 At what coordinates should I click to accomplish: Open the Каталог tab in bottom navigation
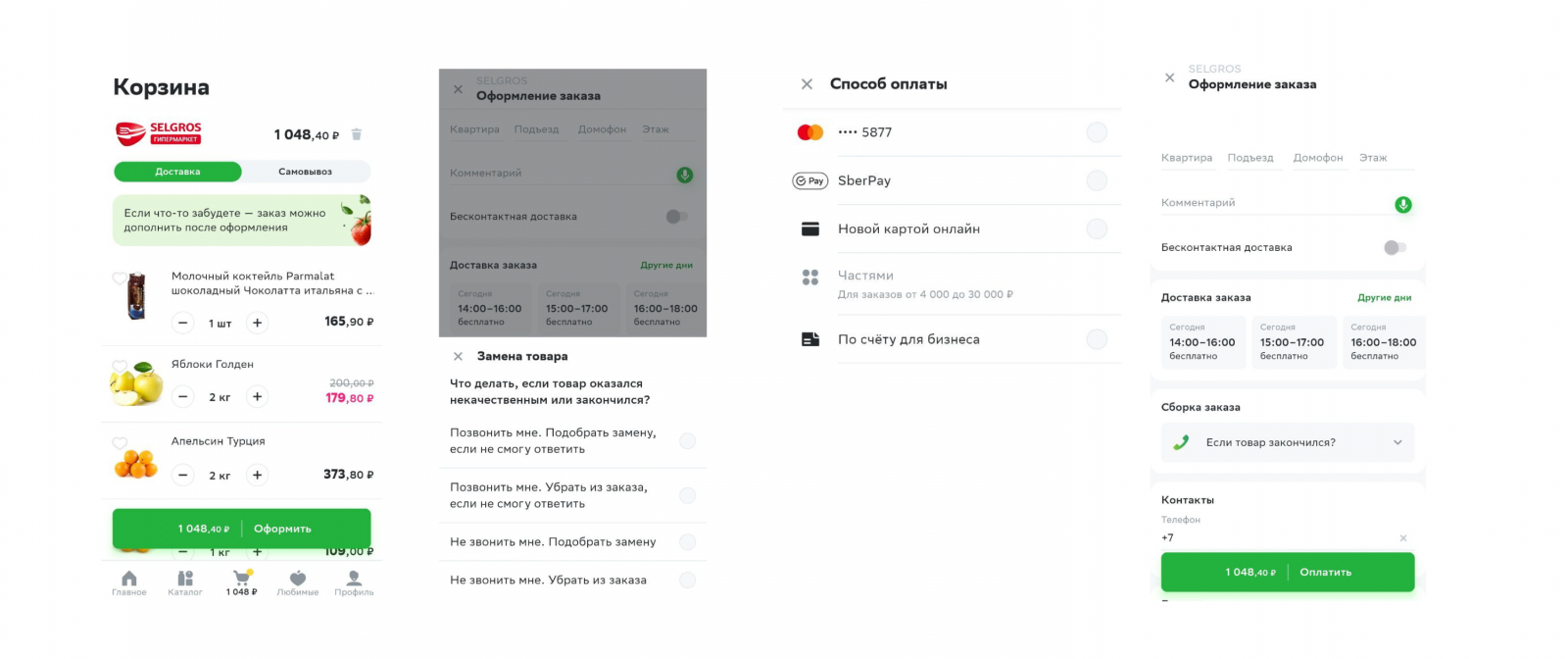185,583
